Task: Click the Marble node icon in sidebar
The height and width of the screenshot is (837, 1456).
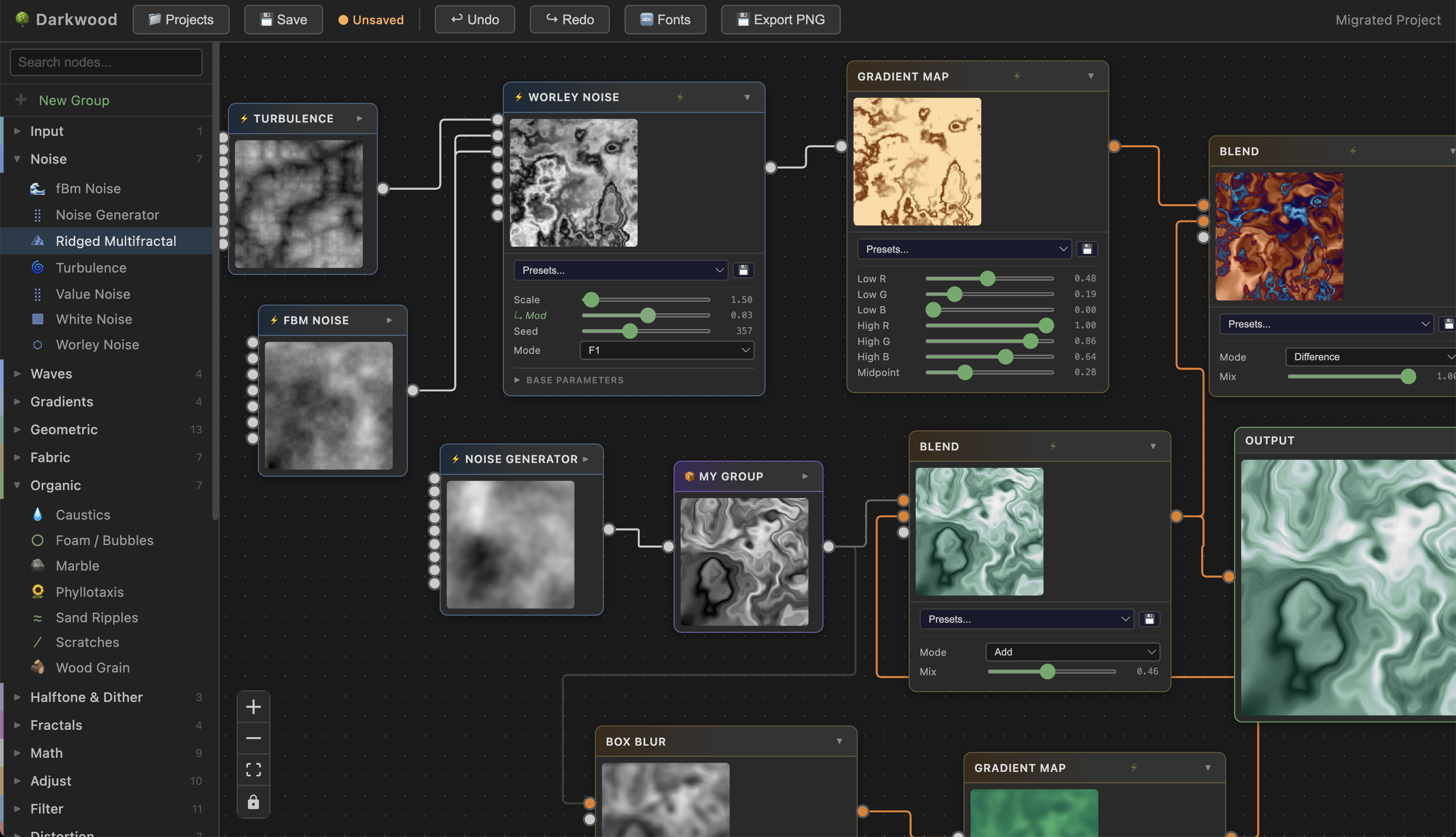Action: coord(38,566)
